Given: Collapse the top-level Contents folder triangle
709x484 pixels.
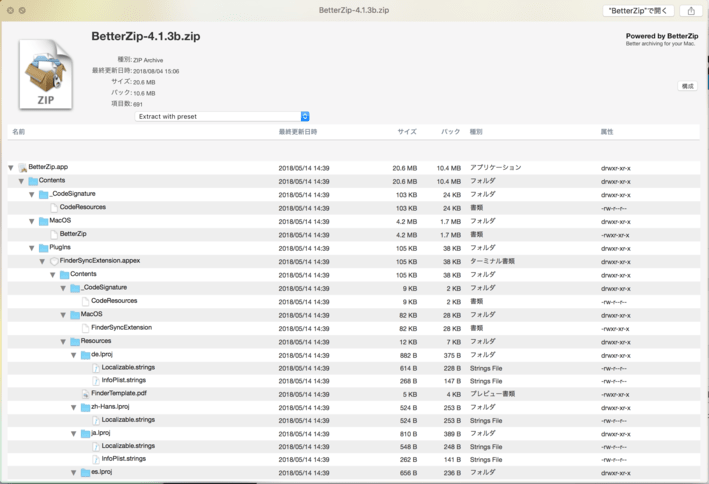Looking at the screenshot, I should (22, 181).
